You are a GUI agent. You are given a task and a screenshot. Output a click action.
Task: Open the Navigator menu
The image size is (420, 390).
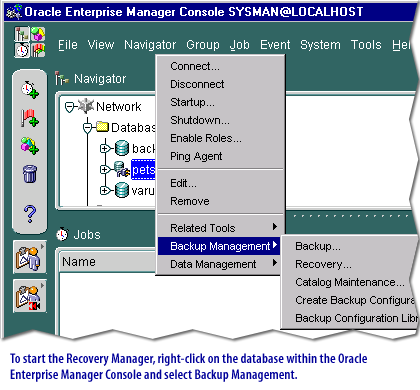[x=150, y=45]
